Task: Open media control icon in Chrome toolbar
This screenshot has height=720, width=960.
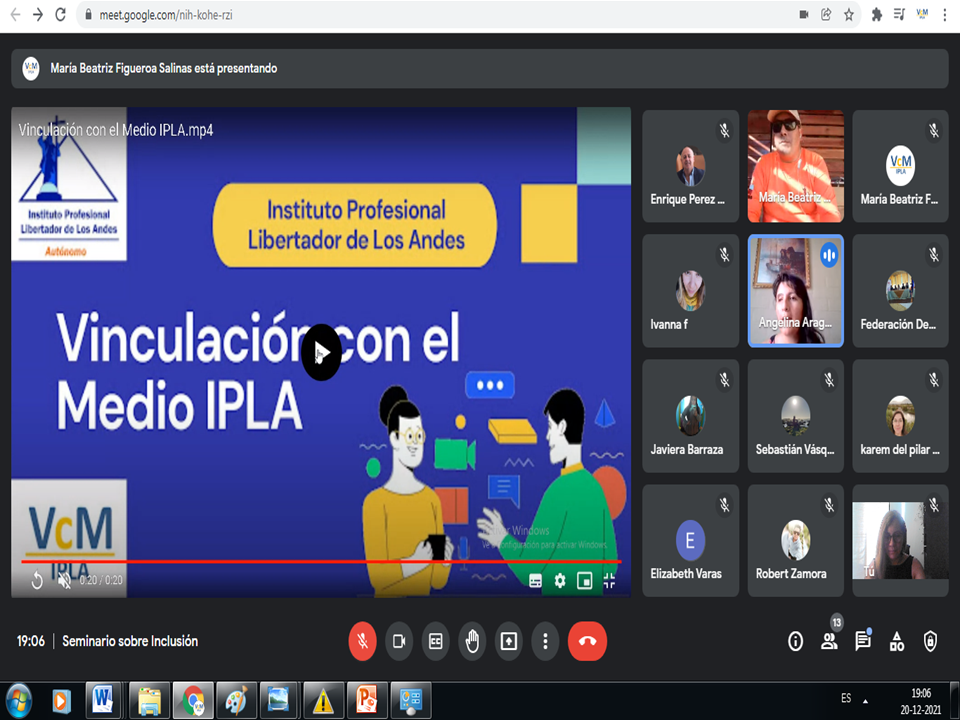Action: pos(899,15)
